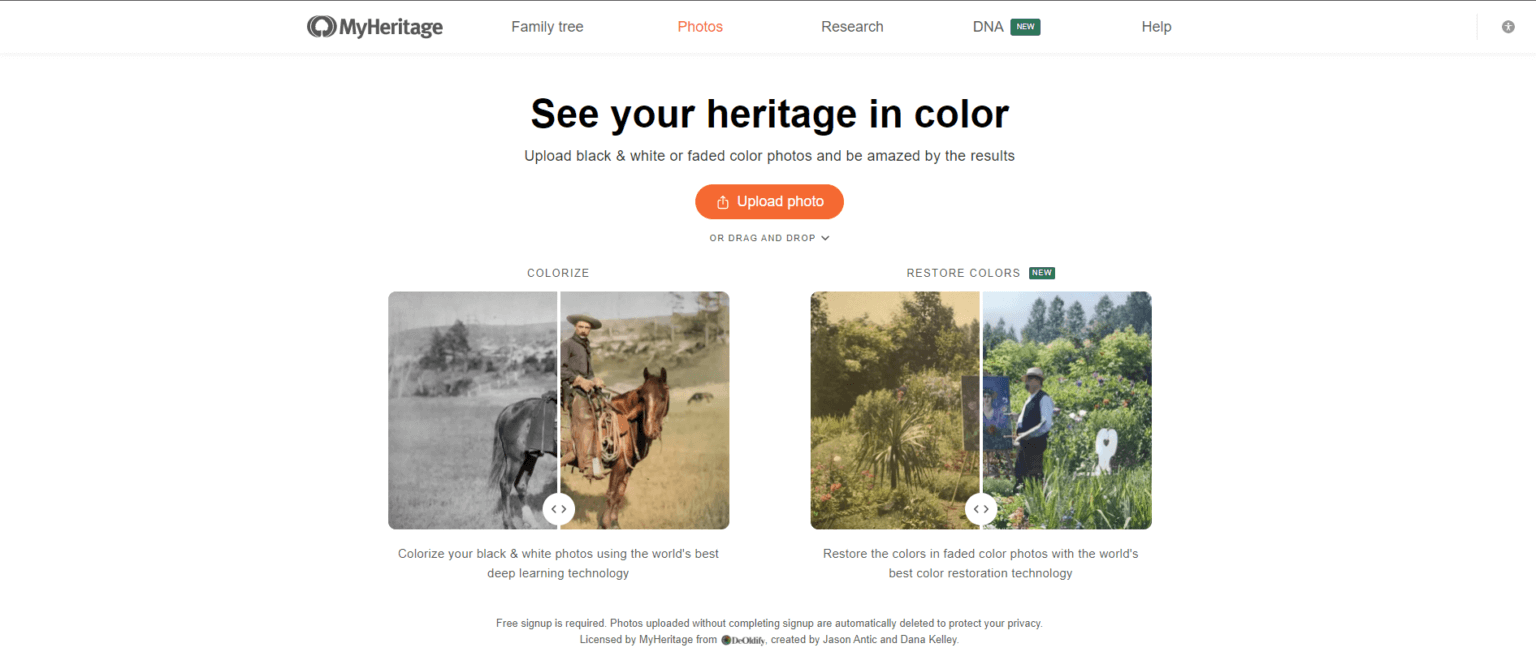The width and height of the screenshot is (1536, 665).
Task: Expand the OR DRAG AND DROP chevron
Action: (825, 238)
